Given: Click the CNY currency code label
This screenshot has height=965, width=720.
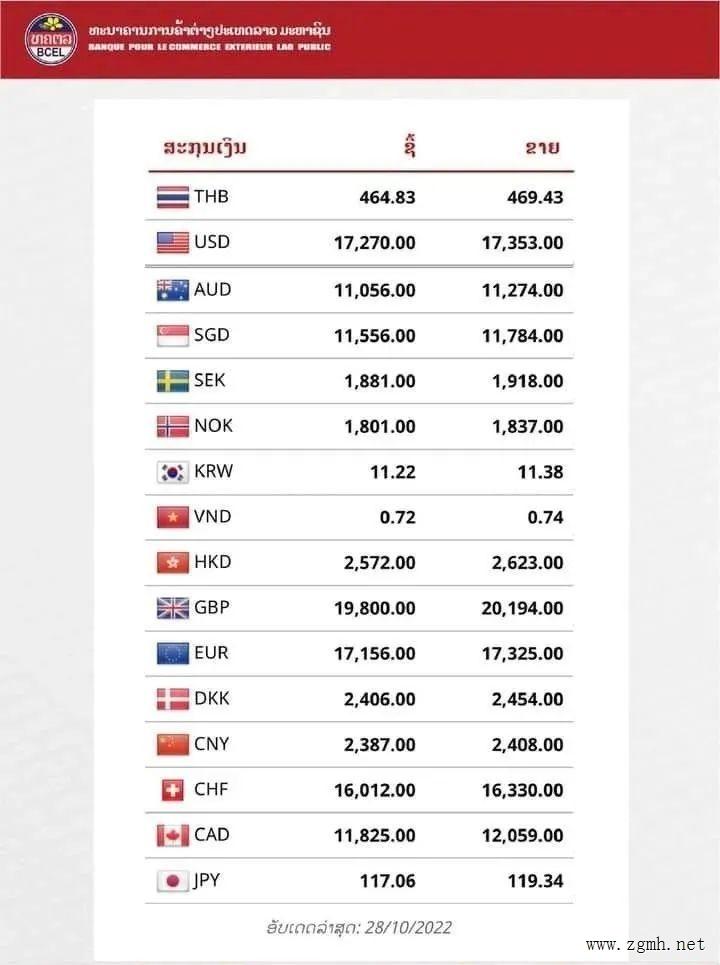Looking at the screenshot, I should point(211,744).
